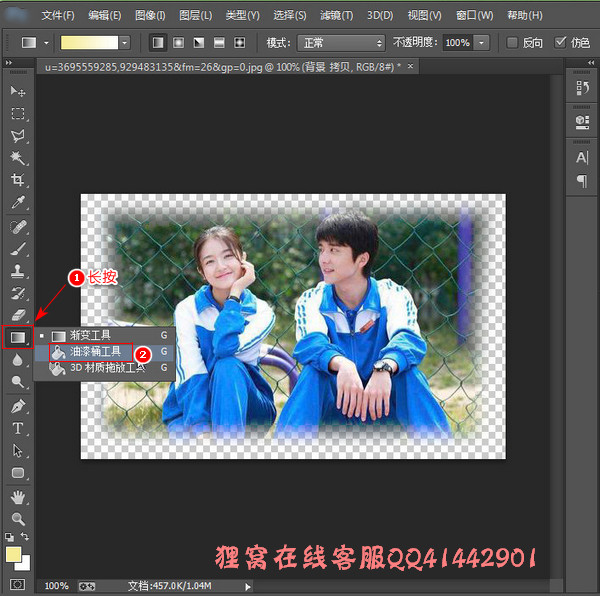
Task: Expand the tools panel double arrow
Action: point(9,63)
